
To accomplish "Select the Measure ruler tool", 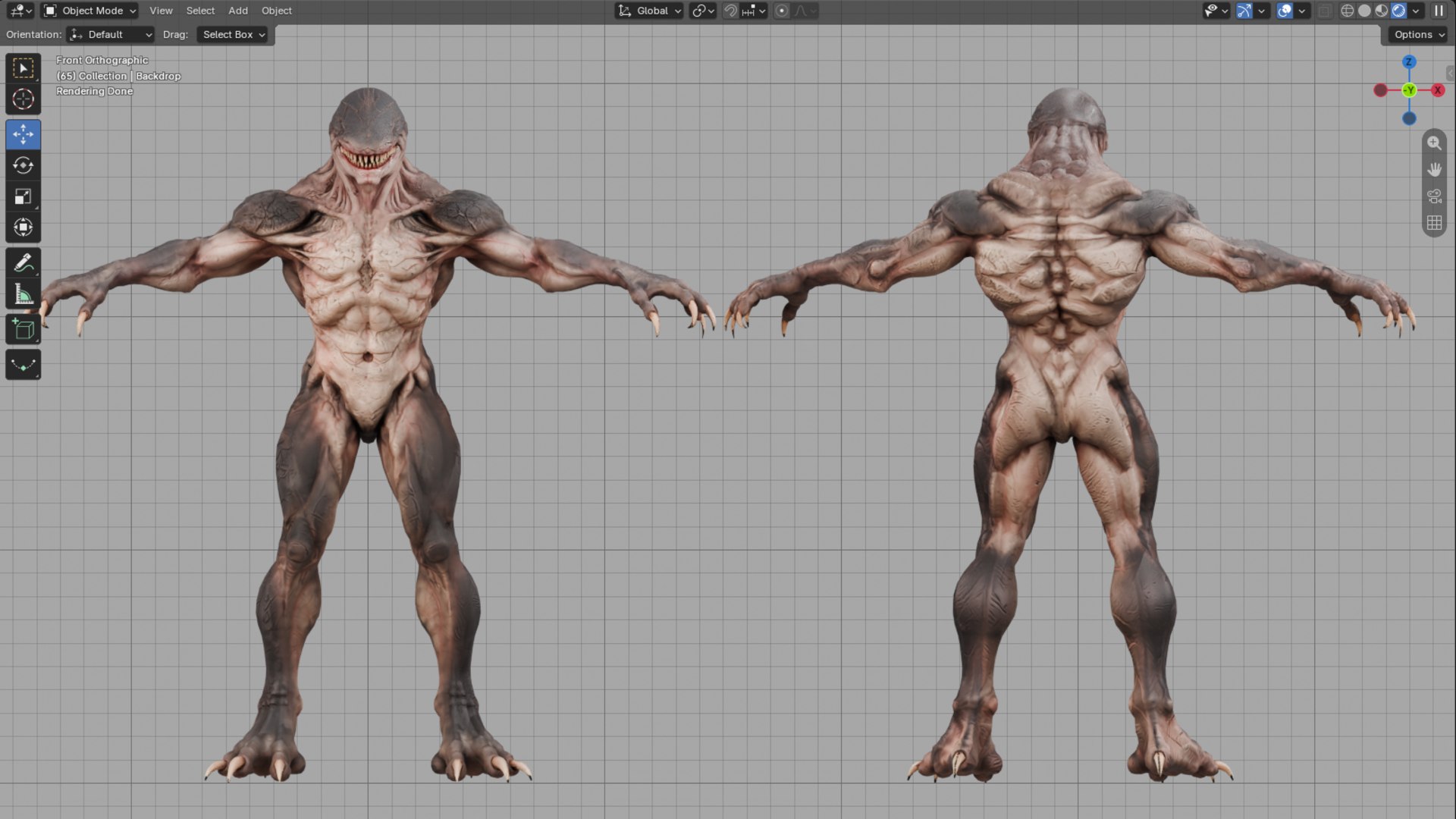I will tap(23, 294).
